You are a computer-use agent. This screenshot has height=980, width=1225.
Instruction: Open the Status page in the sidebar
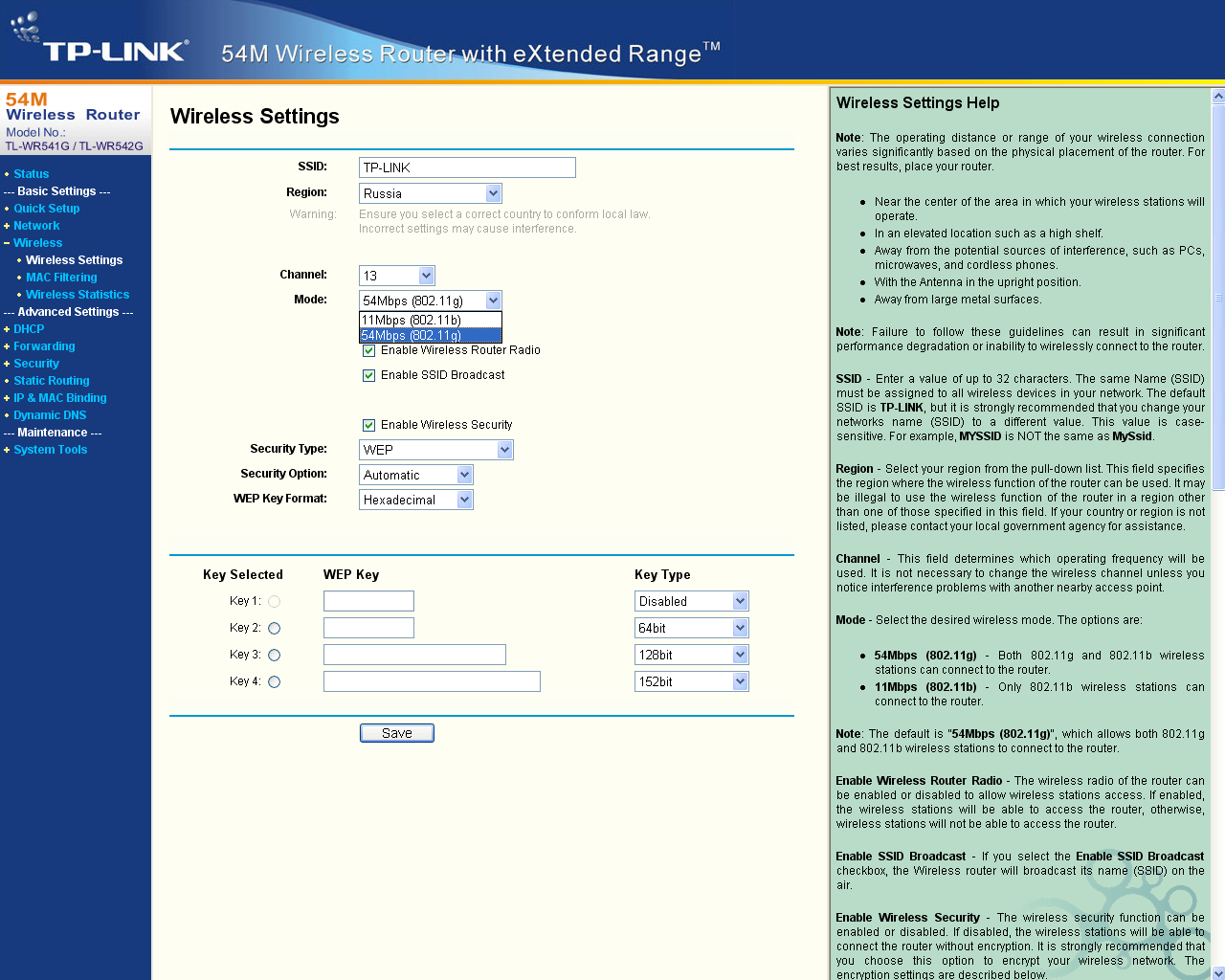click(x=32, y=174)
